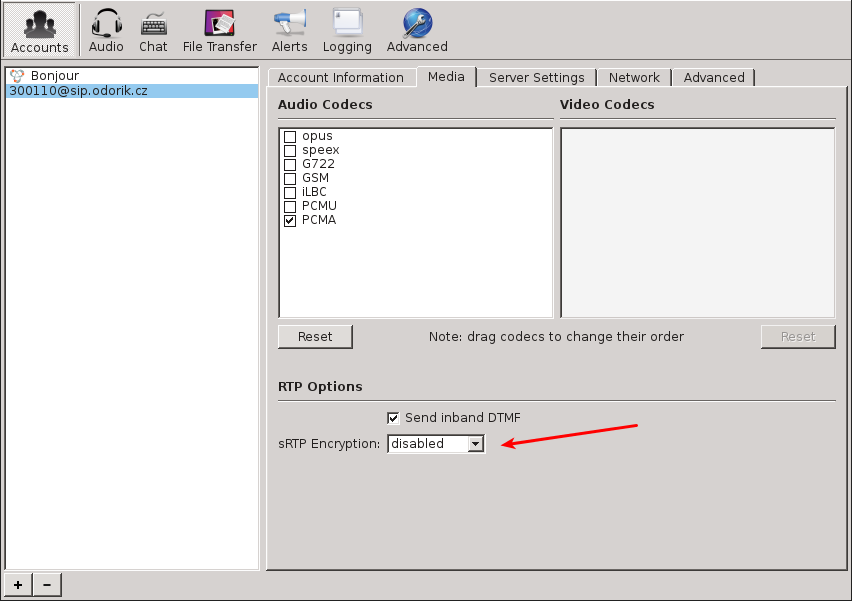Enable the G722 audio codec

point(290,165)
